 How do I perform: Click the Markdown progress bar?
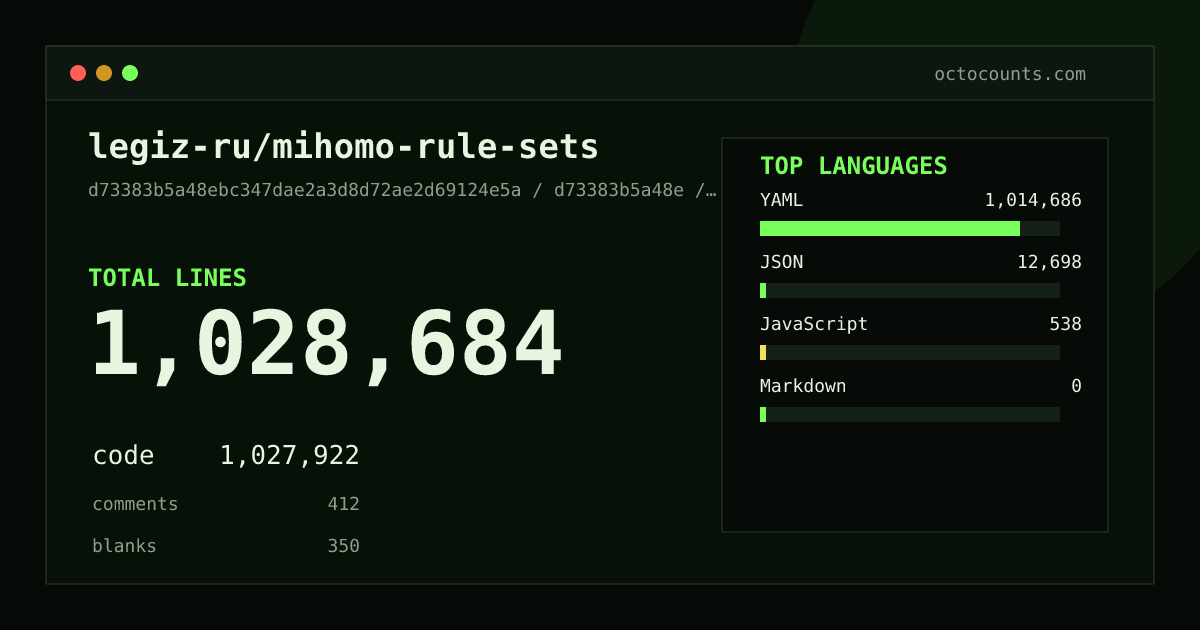click(910, 414)
